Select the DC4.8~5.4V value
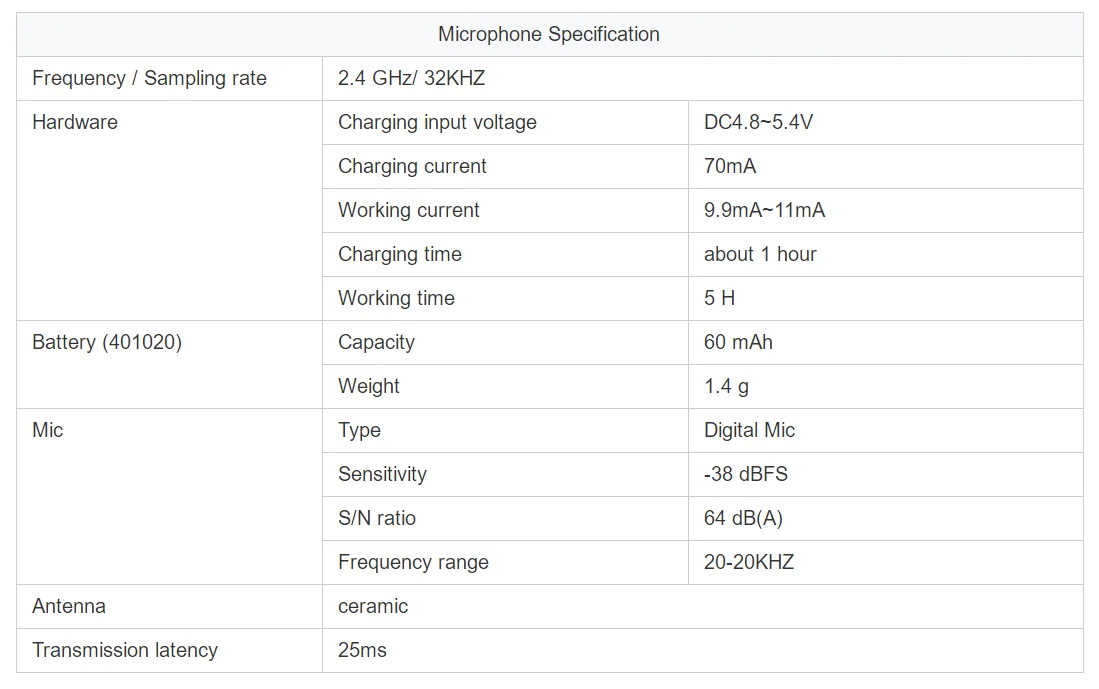 pos(758,122)
